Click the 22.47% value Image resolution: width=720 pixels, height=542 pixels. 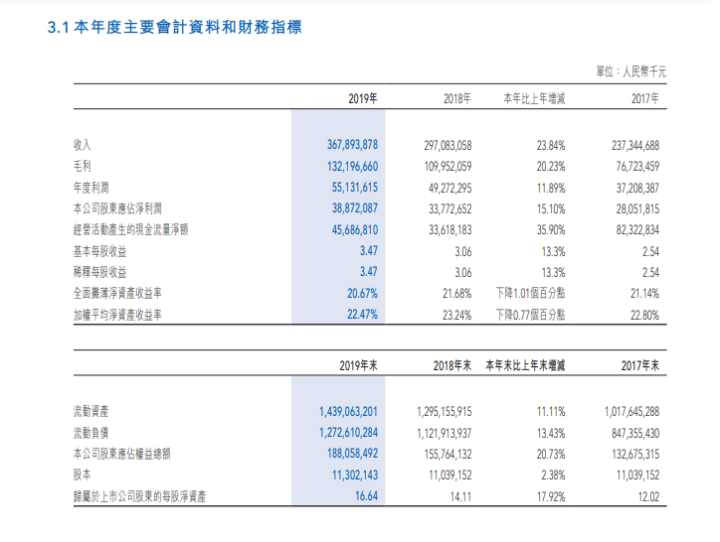coord(362,315)
